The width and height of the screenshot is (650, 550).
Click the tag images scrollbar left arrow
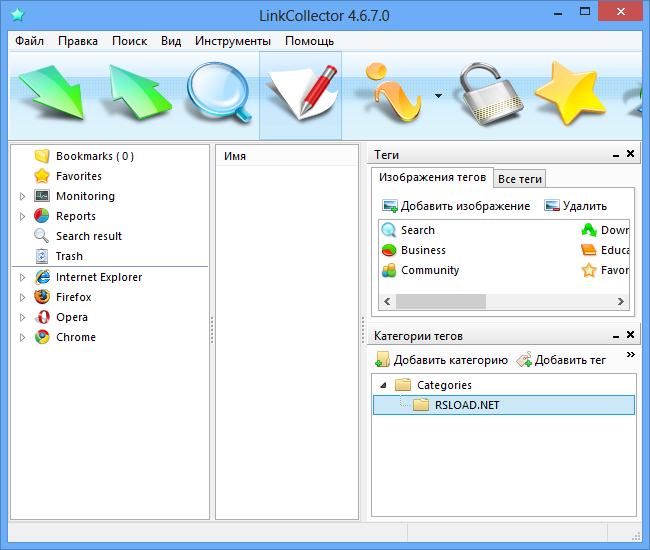pos(387,301)
